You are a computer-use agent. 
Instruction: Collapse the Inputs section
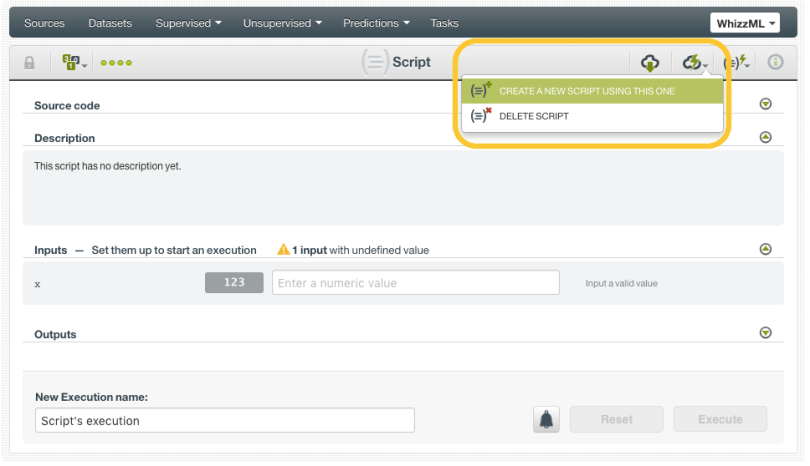click(766, 249)
